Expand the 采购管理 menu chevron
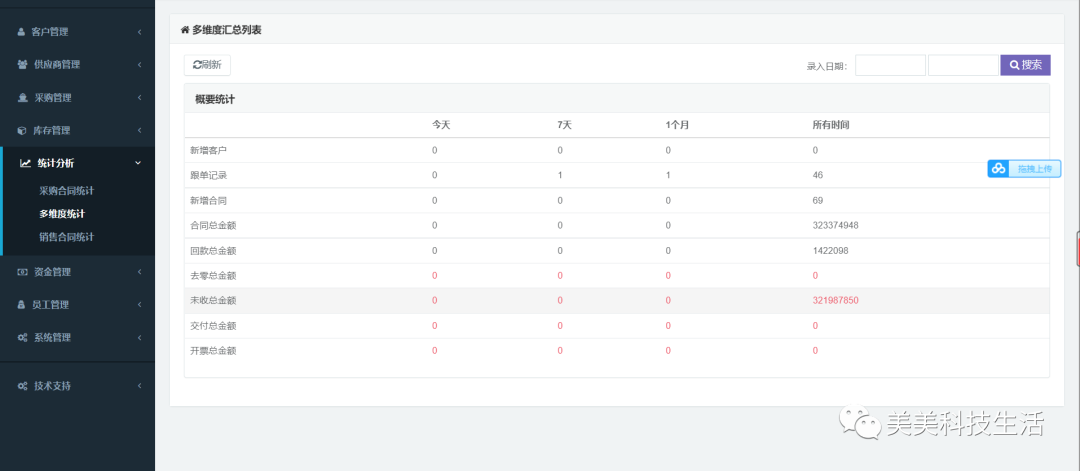 (x=139, y=98)
